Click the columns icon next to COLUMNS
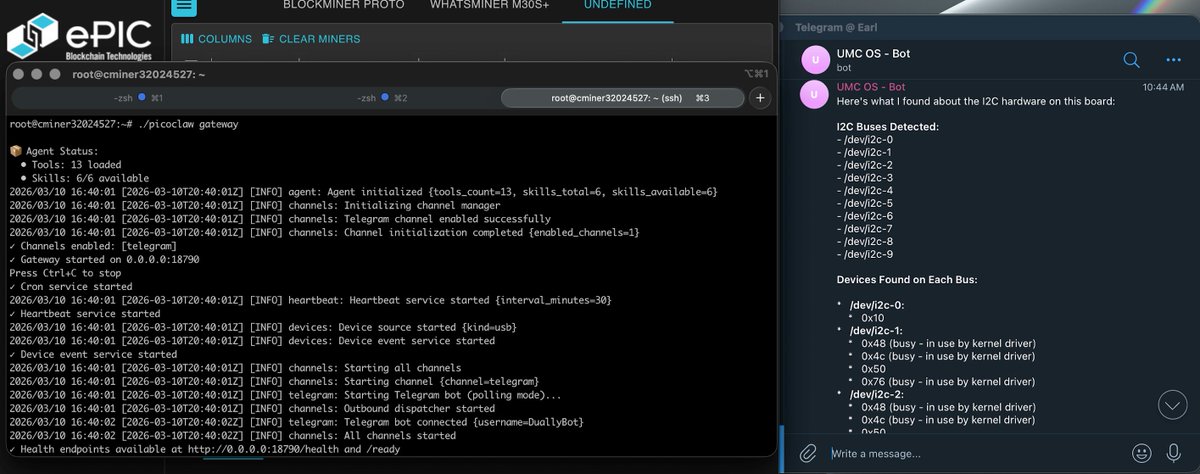 187,39
